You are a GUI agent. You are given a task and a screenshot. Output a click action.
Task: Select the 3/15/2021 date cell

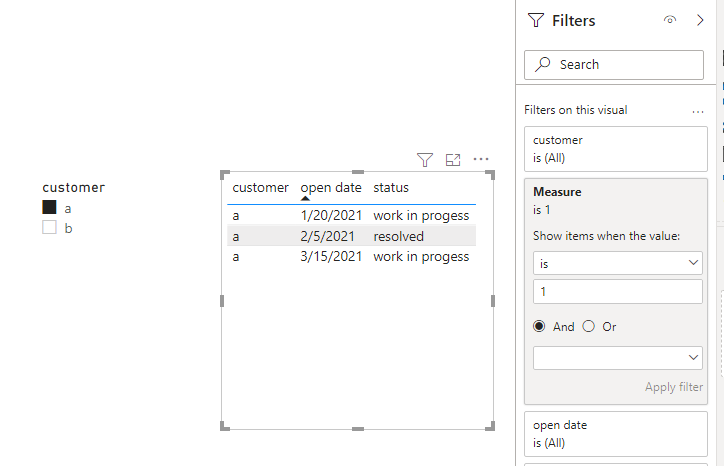pos(331,256)
